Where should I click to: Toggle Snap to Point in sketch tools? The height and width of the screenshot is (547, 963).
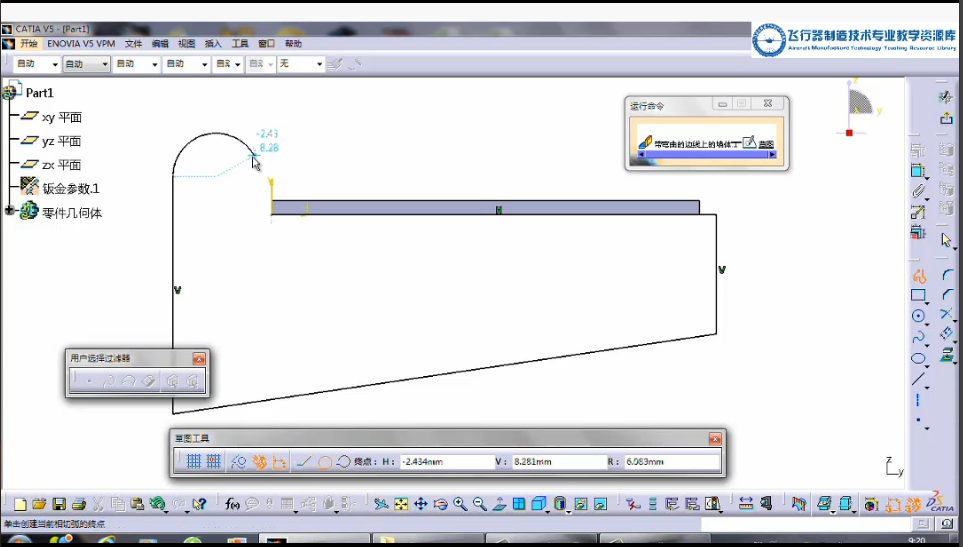coord(213,461)
